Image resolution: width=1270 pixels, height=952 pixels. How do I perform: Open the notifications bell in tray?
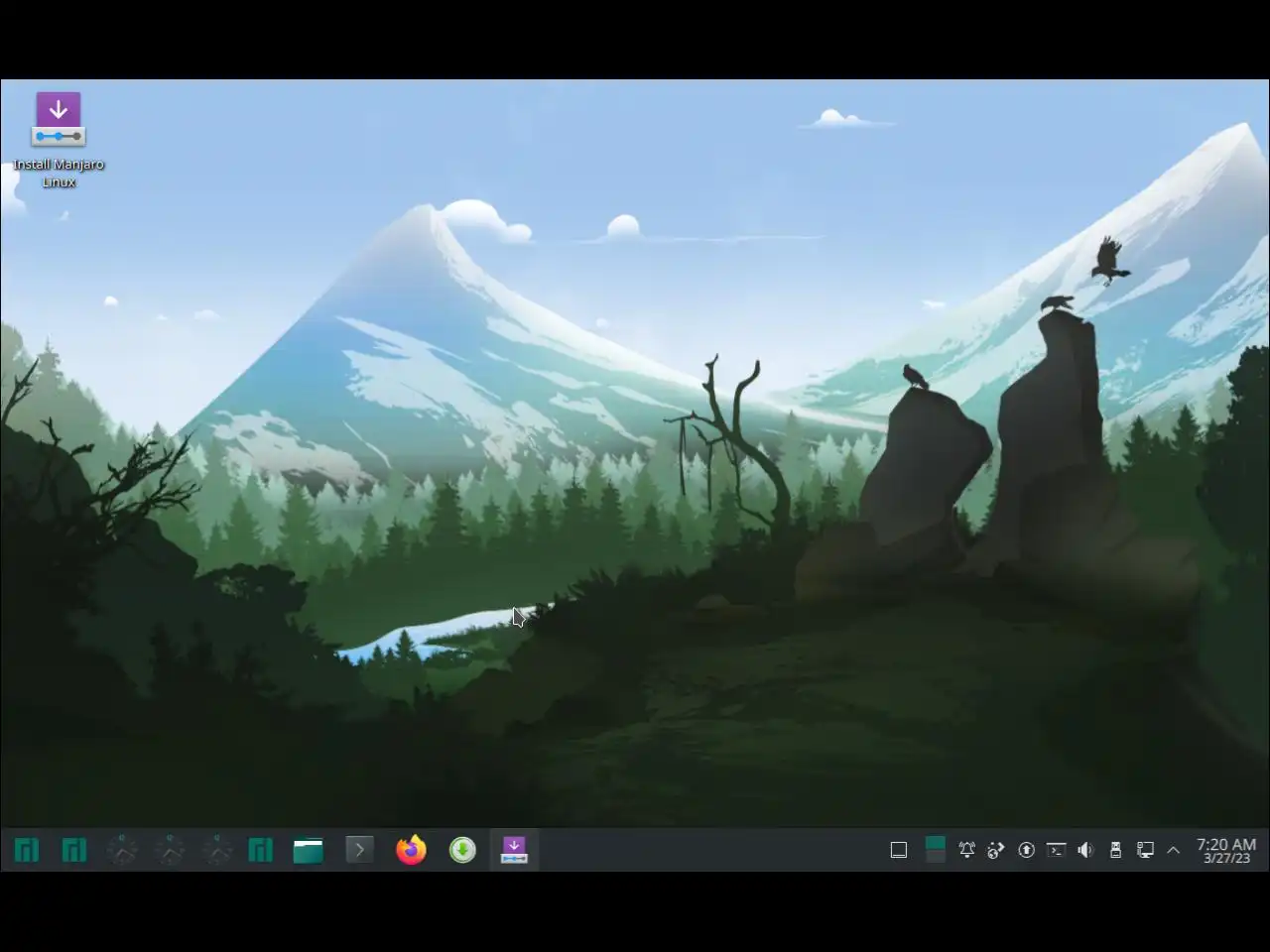click(966, 850)
